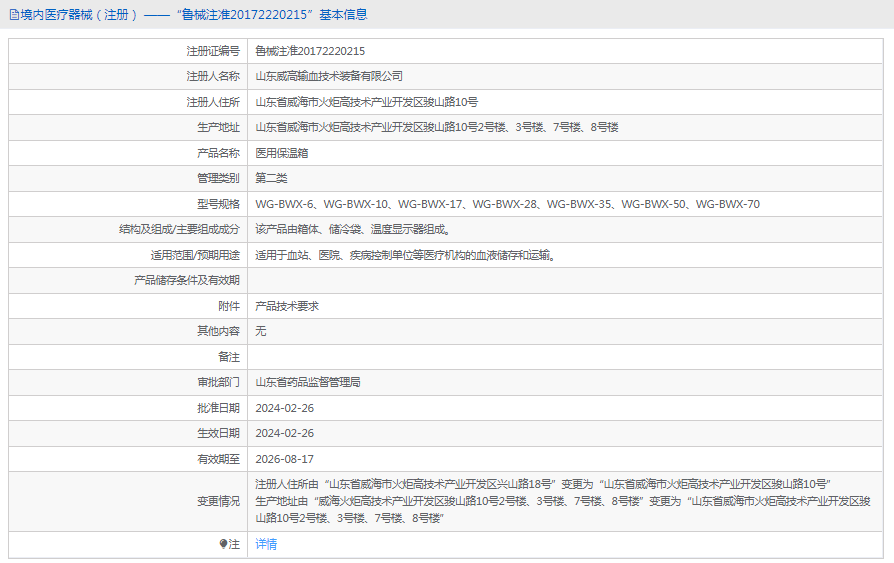Click the 有效期至 label
This screenshot has width=894, height=563.
(x=218, y=459)
